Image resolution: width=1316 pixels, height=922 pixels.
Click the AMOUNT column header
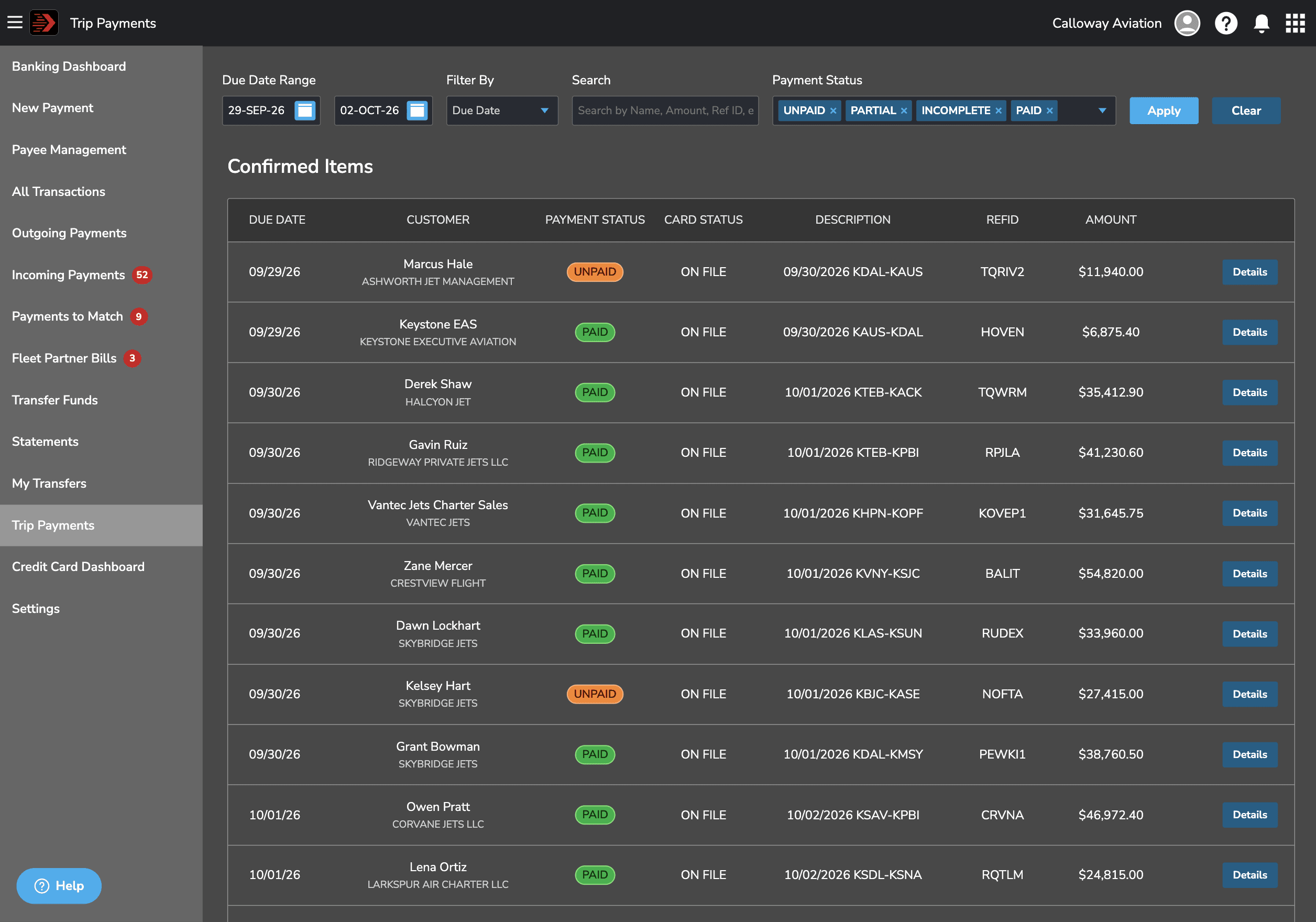tap(1110, 219)
